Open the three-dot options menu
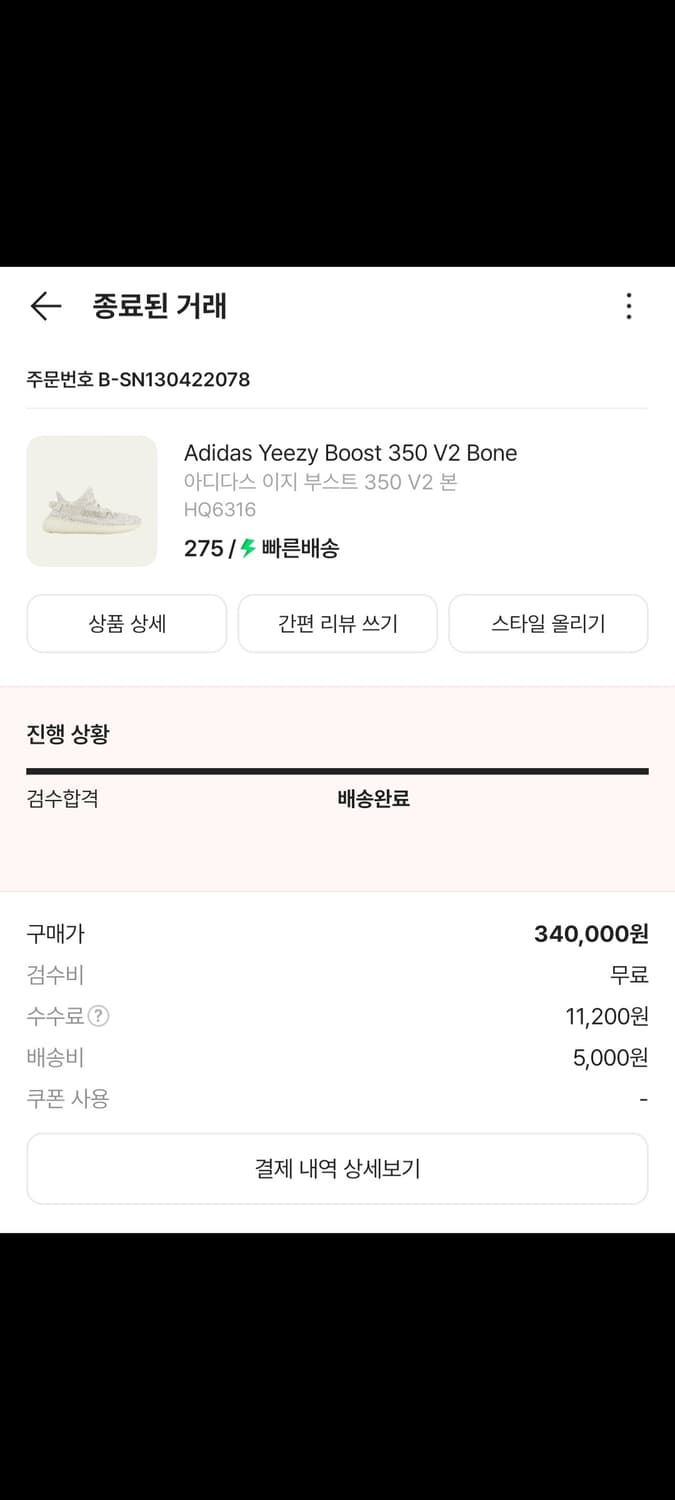The image size is (675, 1500). 628,307
